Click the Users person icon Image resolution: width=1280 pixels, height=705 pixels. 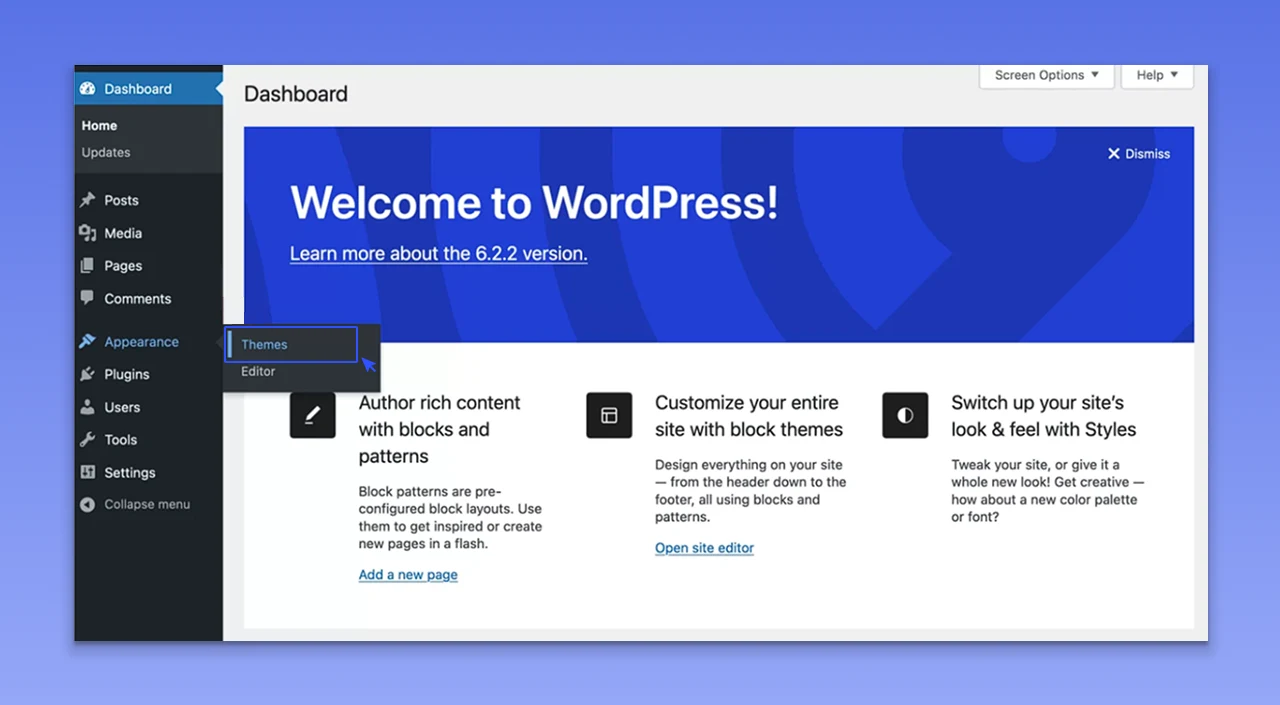88,407
